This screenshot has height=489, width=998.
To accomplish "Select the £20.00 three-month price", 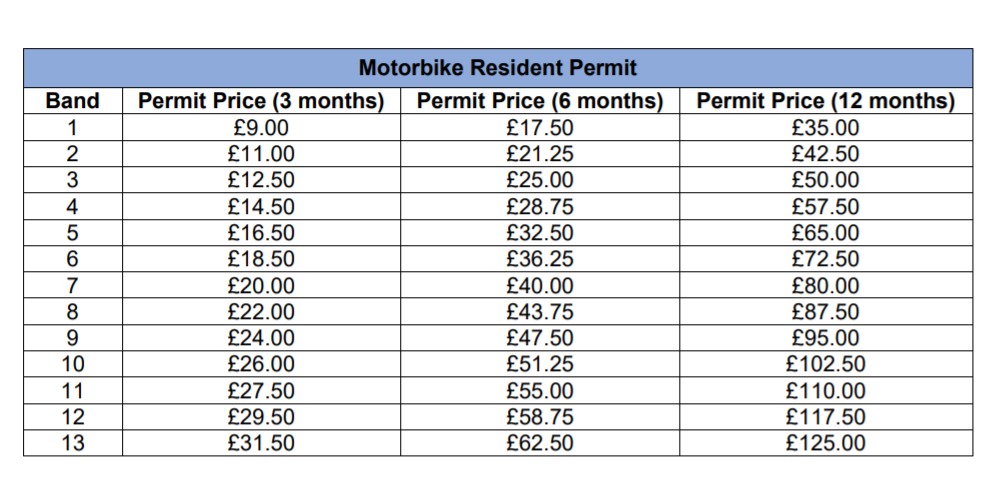I will click(261, 286).
